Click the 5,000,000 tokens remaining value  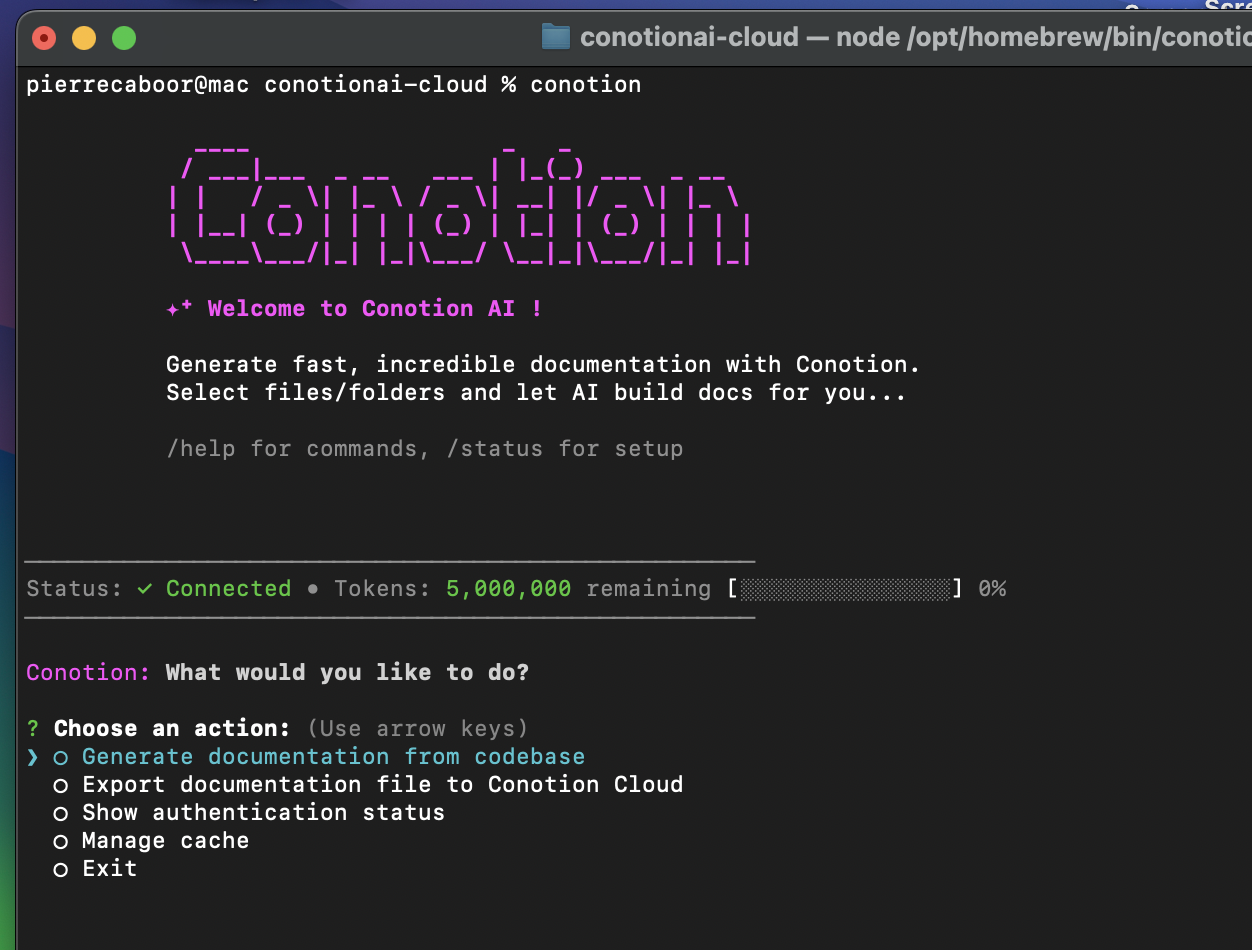[509, 589]
